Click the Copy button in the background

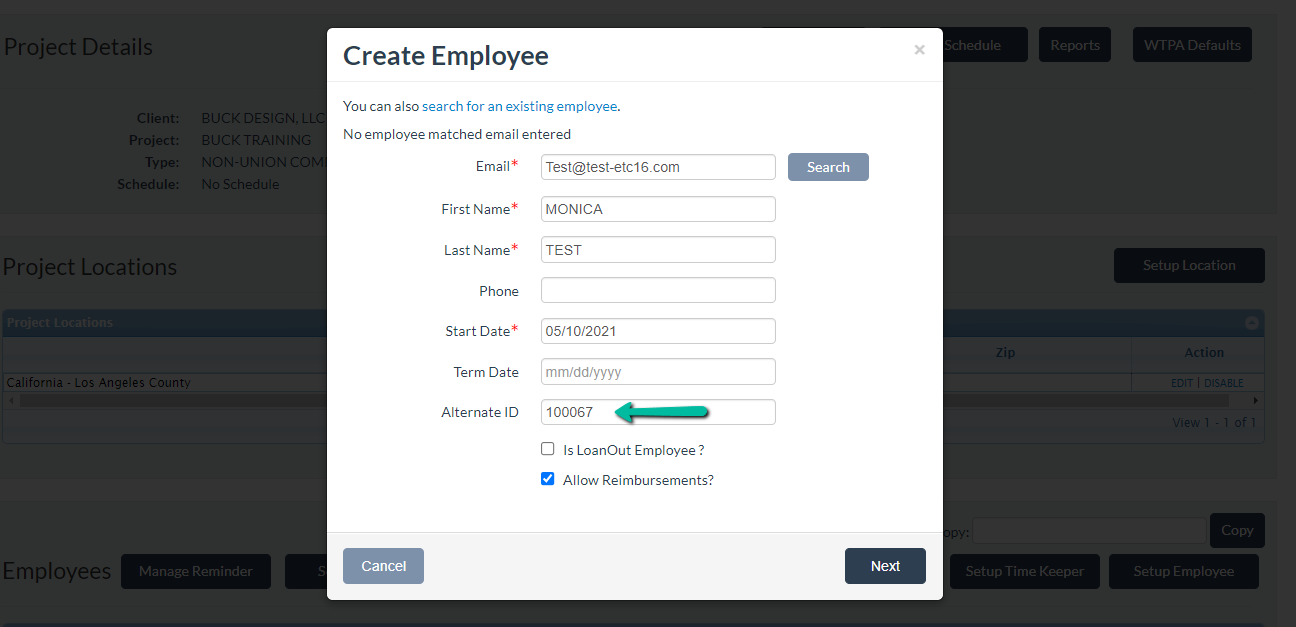pos(1237,530)
